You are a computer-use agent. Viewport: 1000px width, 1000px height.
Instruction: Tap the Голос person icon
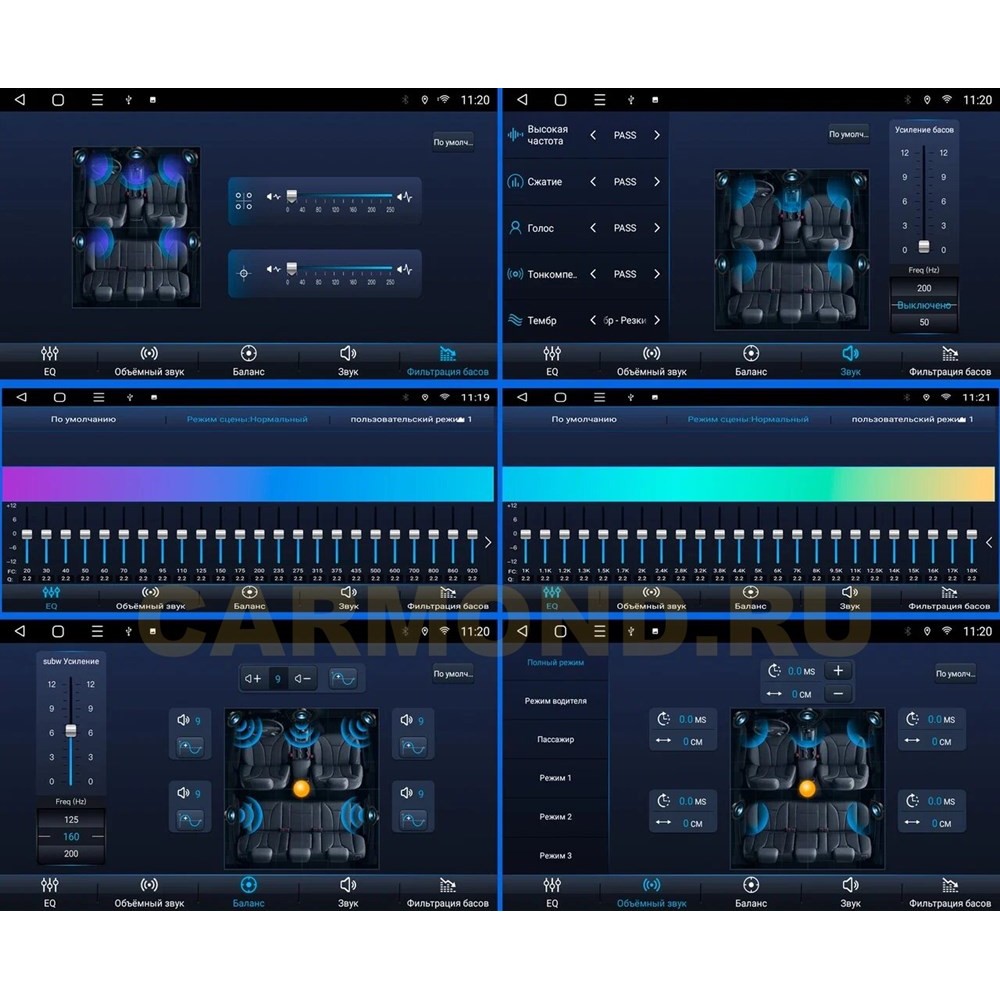click(515, 228)
